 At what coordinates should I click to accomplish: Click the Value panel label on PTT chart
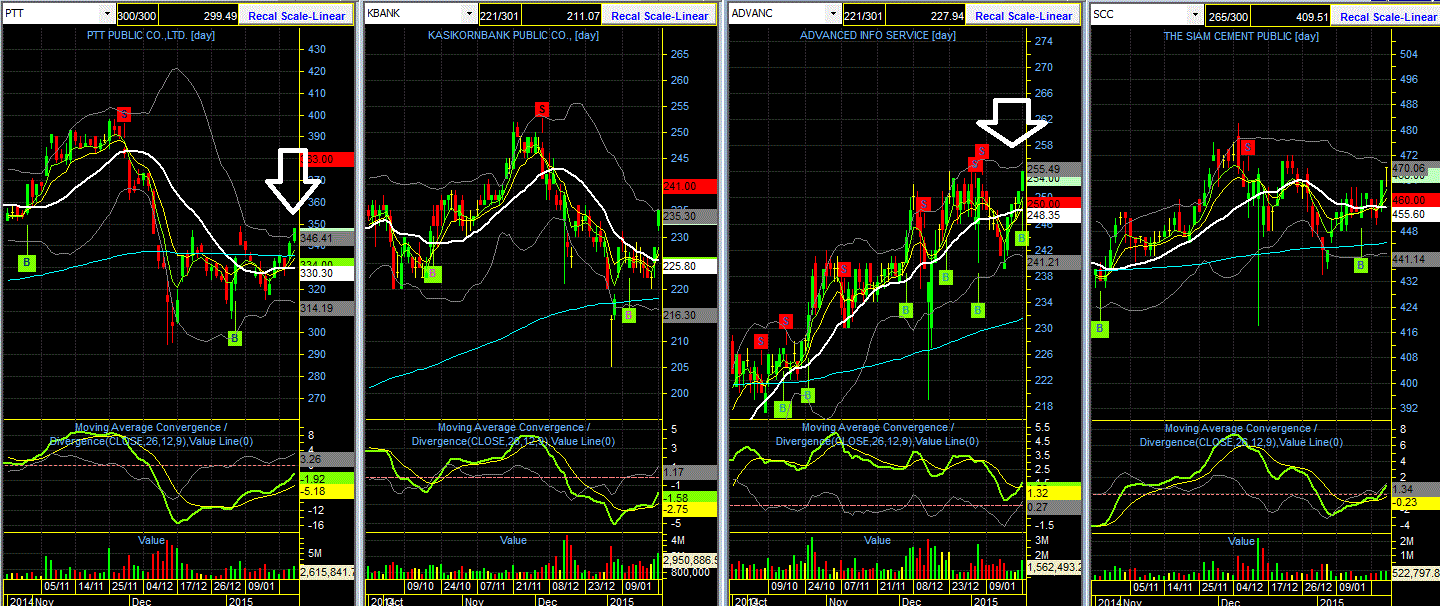[x=151, y=540]
